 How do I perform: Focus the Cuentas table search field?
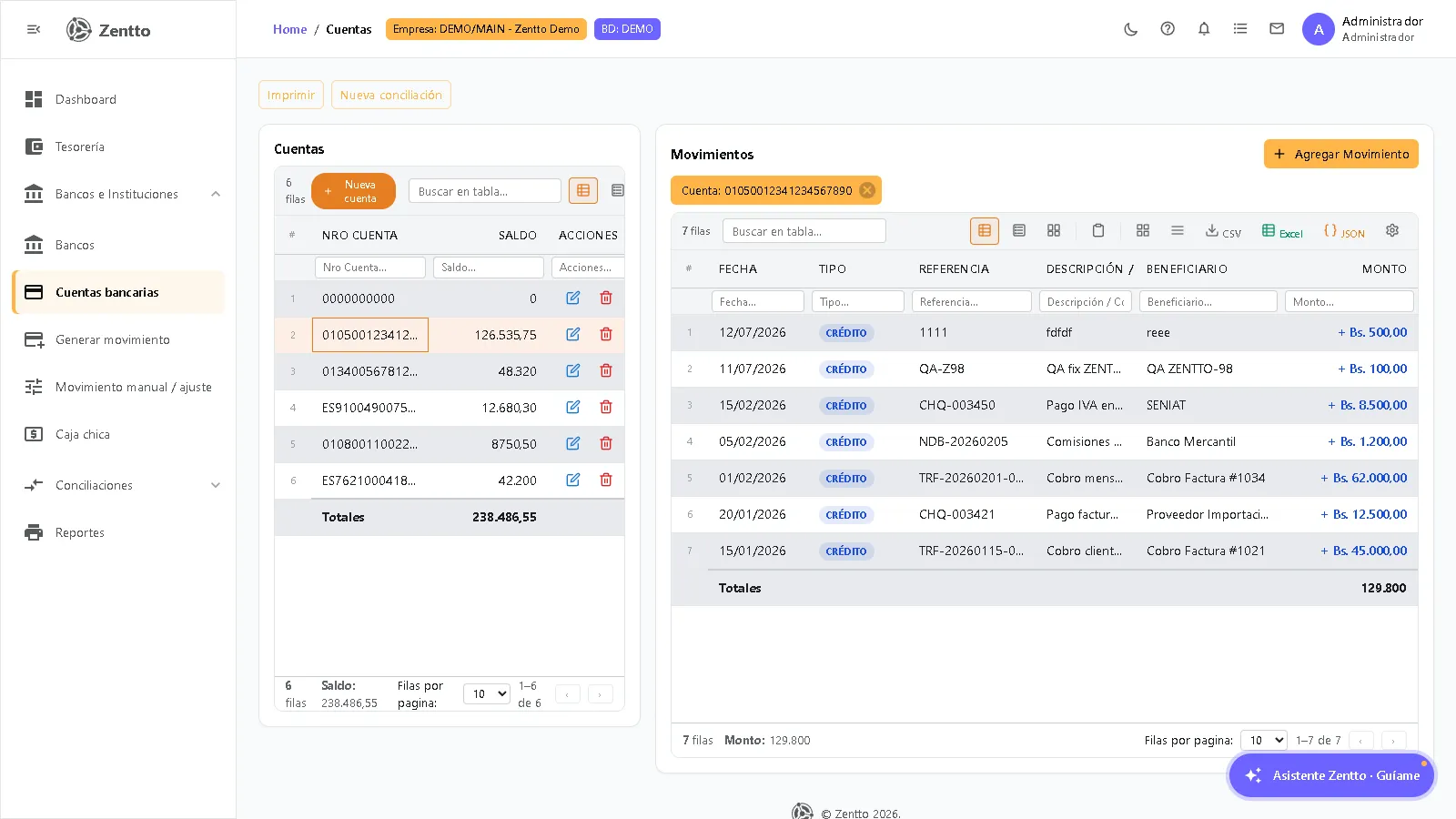tap(485, 191)
